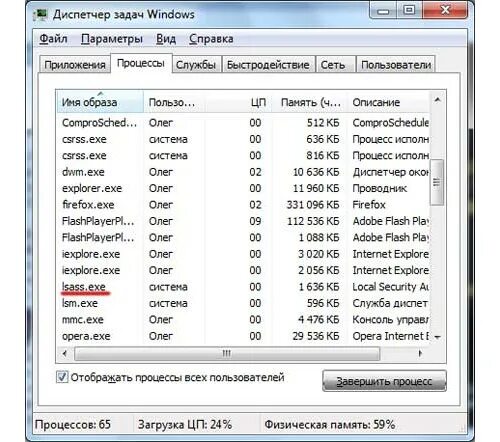Viewport: 500px width, 442px height.
Task: Open the Параметры menu
Action: point(112,39)
